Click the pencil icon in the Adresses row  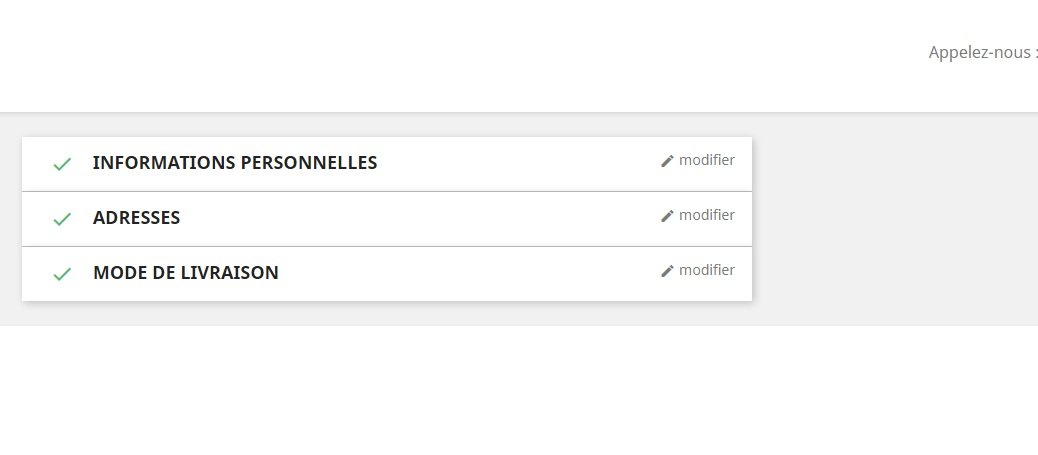668,216
